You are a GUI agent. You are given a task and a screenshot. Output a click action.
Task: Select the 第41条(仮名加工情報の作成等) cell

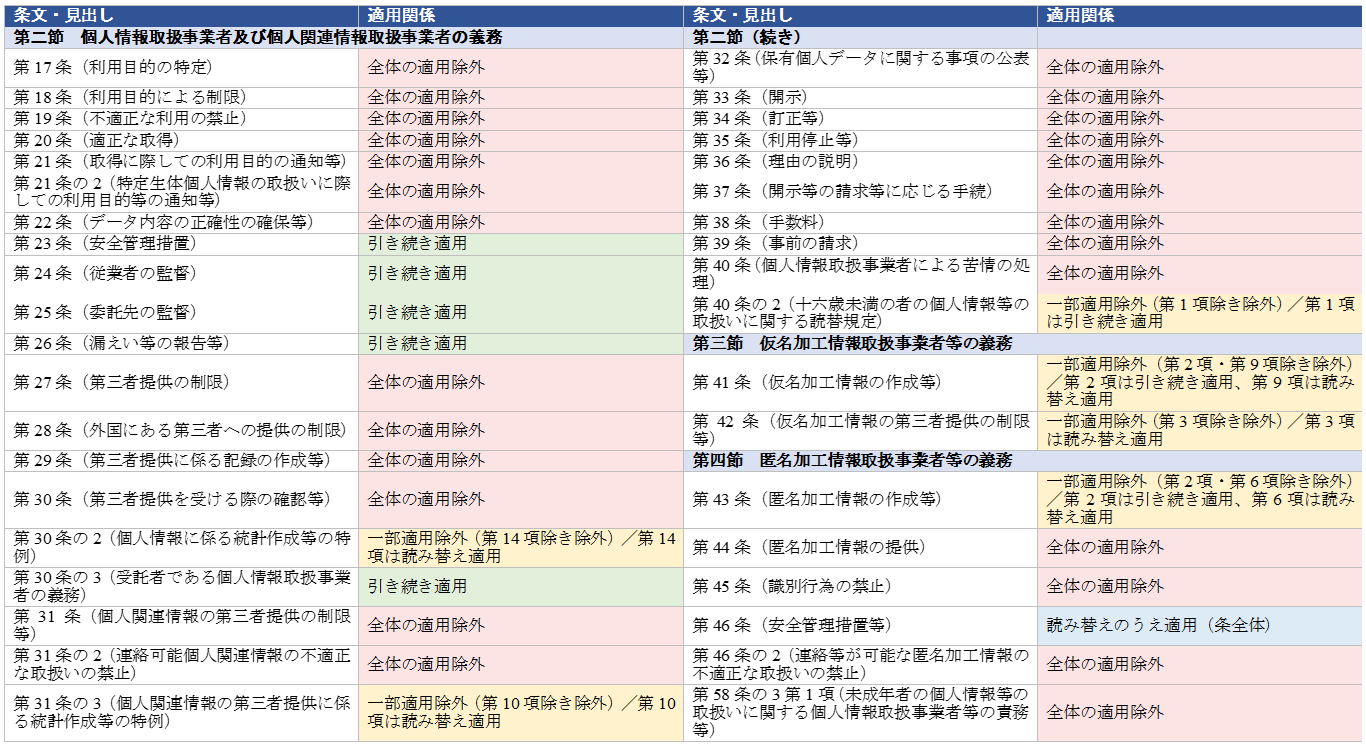pos(861,383)
